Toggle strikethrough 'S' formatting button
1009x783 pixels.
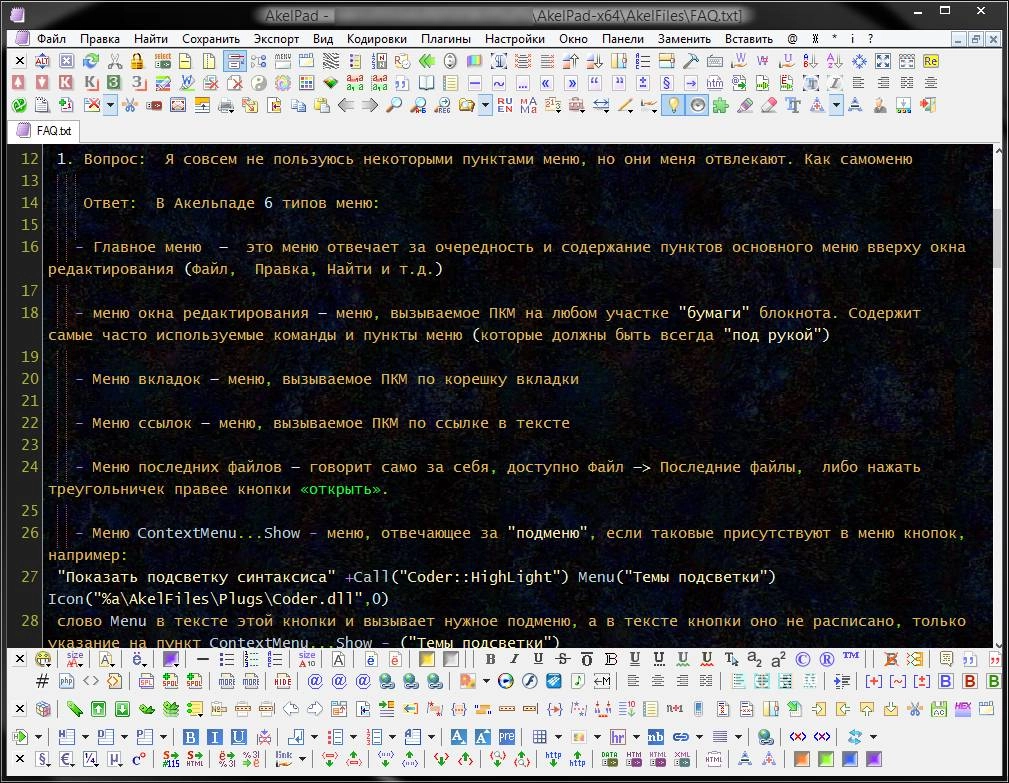pos(562,659)
